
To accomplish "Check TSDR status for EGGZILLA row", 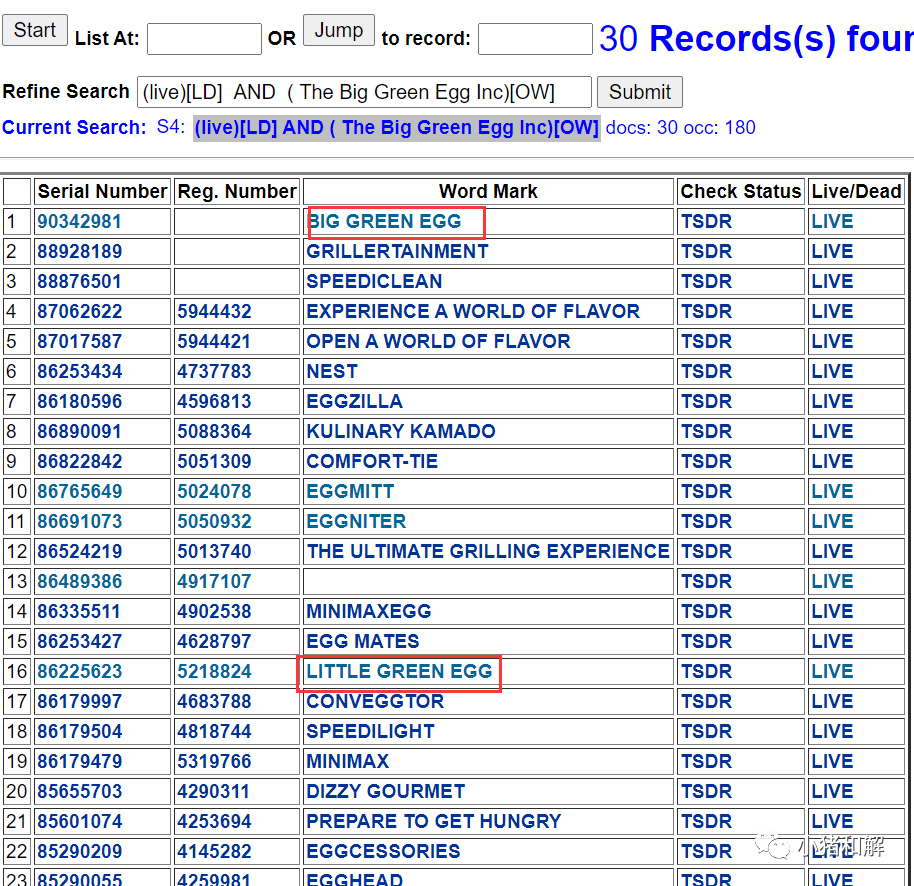I will (706, 402).
